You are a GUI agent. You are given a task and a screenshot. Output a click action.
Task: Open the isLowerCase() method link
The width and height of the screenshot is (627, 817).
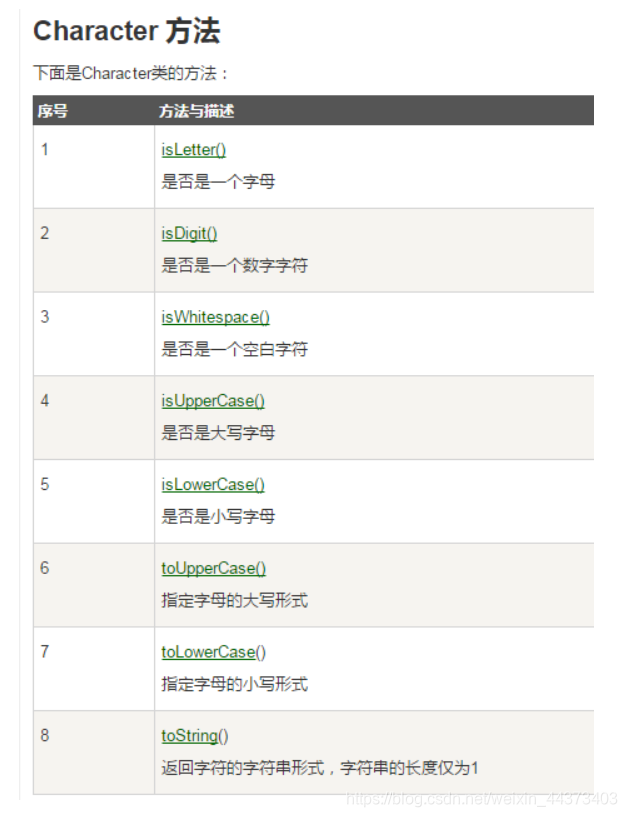[x=213, y=485]
